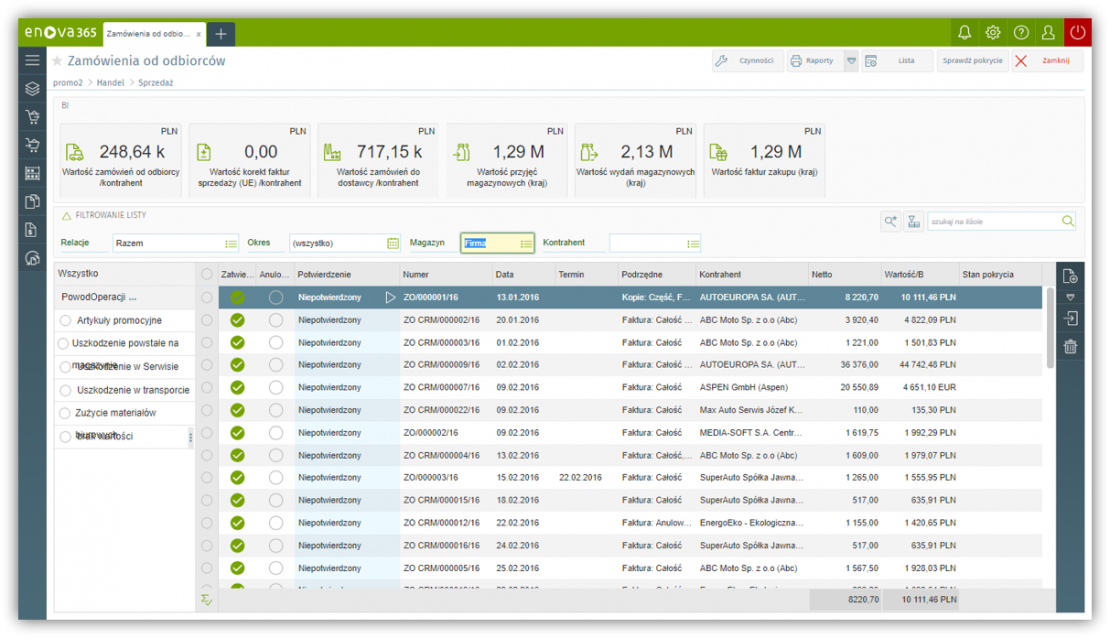Open settings via the gear icon
Image resolution: width=1110 pixels, height=638 pixels.
coord(992,32)
